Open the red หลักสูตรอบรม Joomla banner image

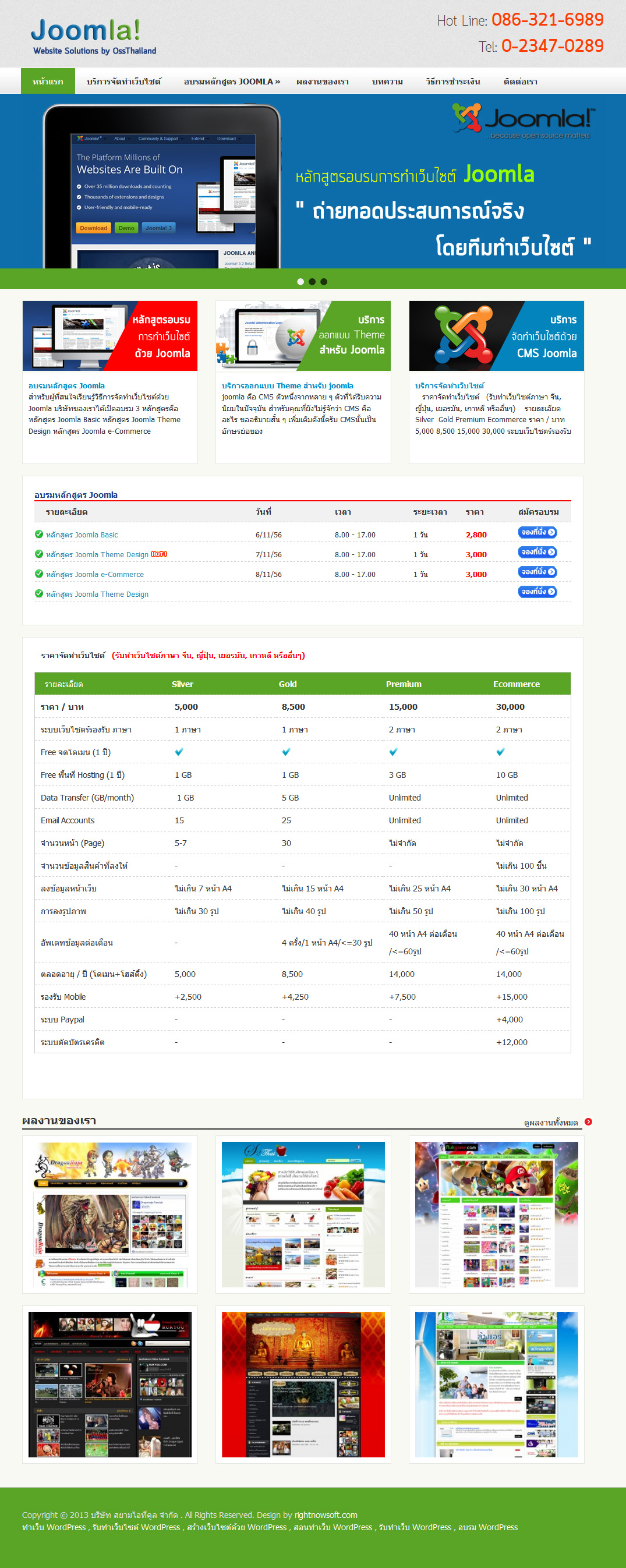click(109, 335)
